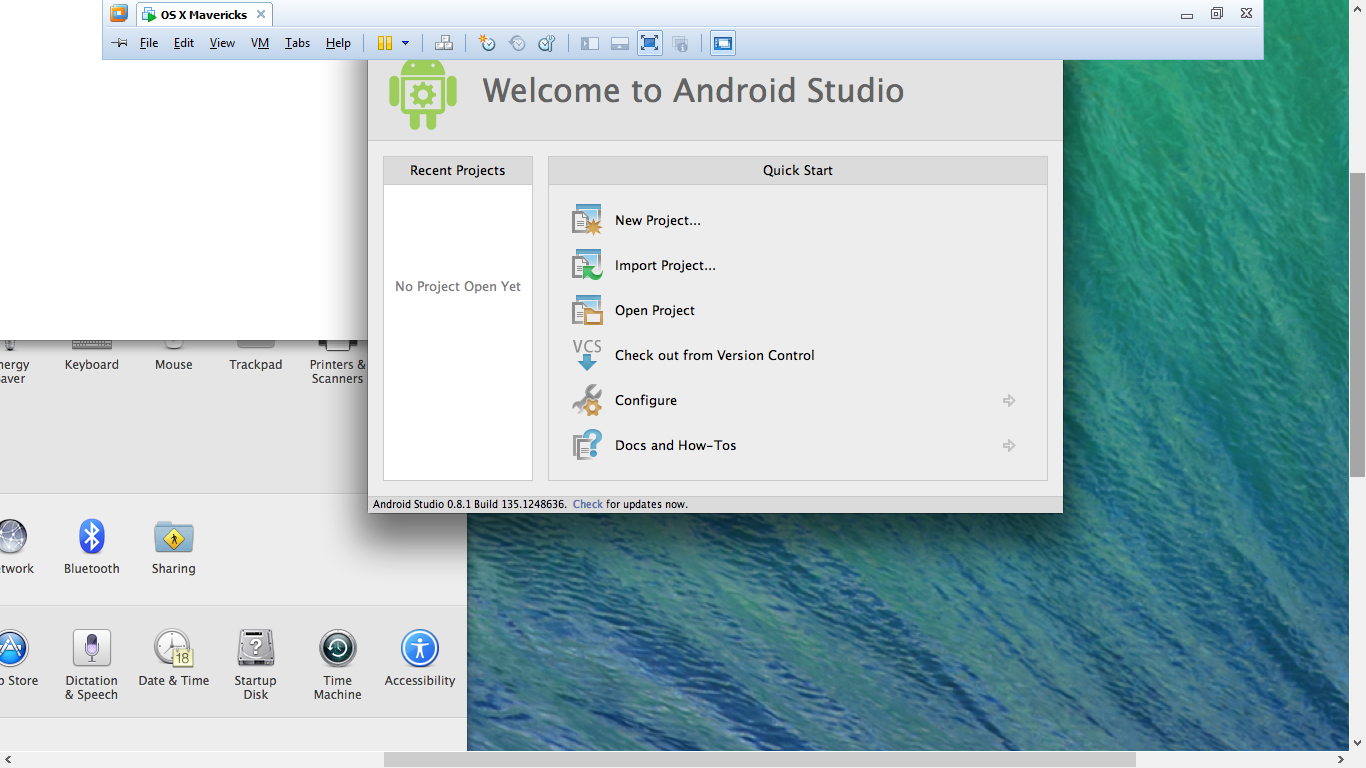Open the power options dropdown arrow
1366x768 pixels.
[x=405, y=43]
